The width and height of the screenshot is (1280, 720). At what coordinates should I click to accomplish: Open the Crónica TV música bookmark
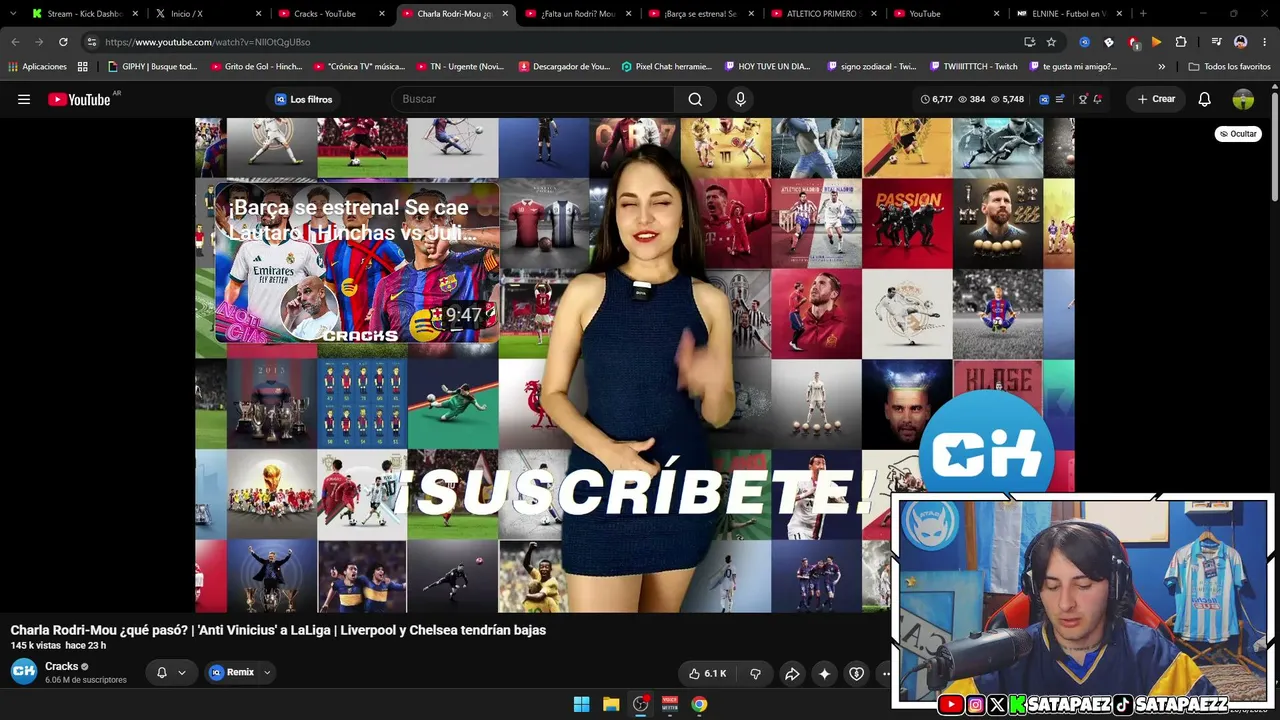coord(359,67)
